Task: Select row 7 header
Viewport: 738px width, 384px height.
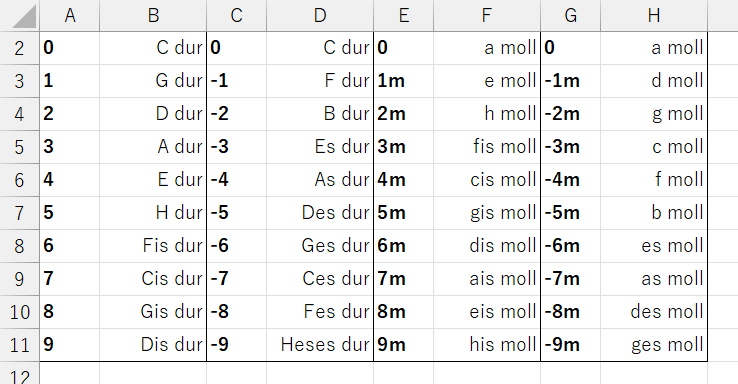Action: (x=20, y=213)
